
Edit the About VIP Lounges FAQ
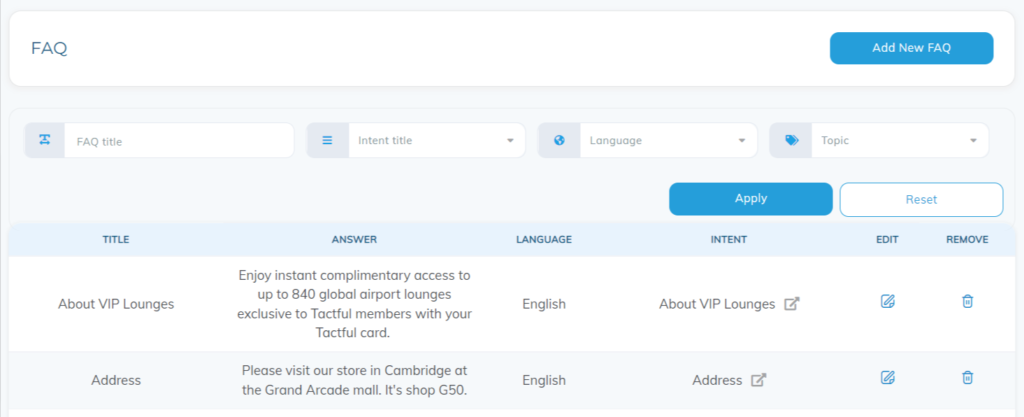(887, 301)
